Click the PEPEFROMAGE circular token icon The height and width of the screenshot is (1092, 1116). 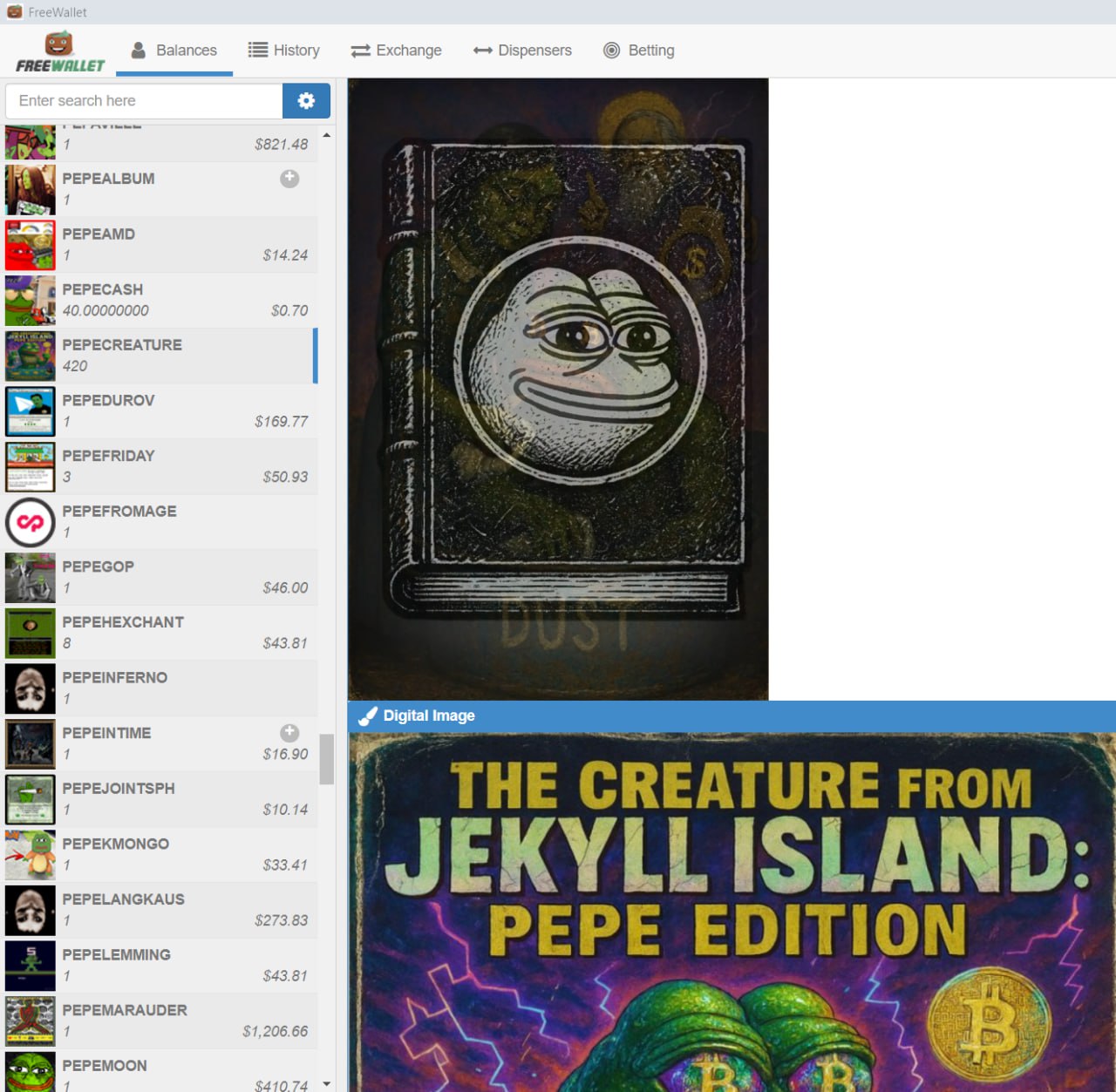(31, 523)
